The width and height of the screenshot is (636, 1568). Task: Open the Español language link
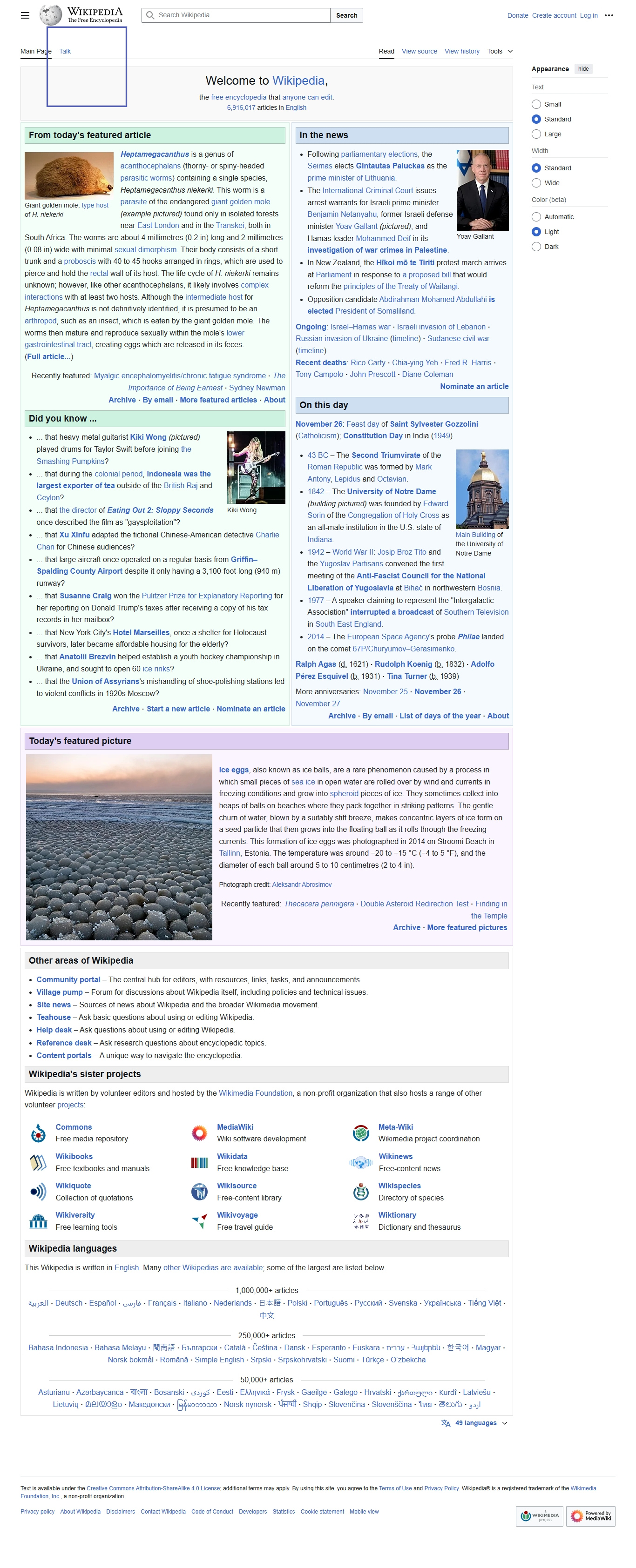tap(102, 1303)
